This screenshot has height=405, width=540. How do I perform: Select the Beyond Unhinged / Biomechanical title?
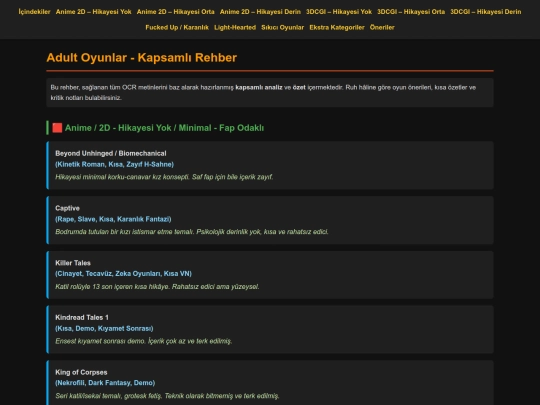pyautogui.click(x=111, y=153)
